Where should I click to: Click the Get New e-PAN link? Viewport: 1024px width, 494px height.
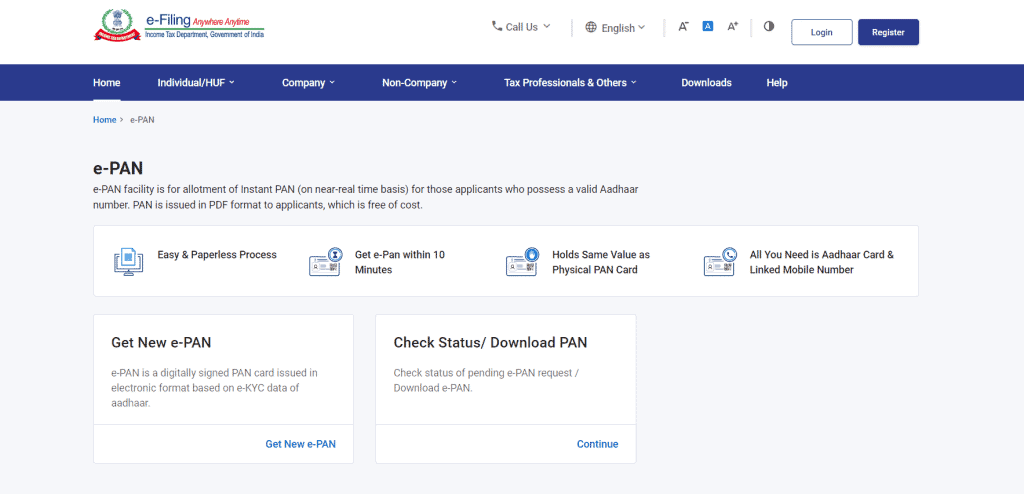(300, 444)
